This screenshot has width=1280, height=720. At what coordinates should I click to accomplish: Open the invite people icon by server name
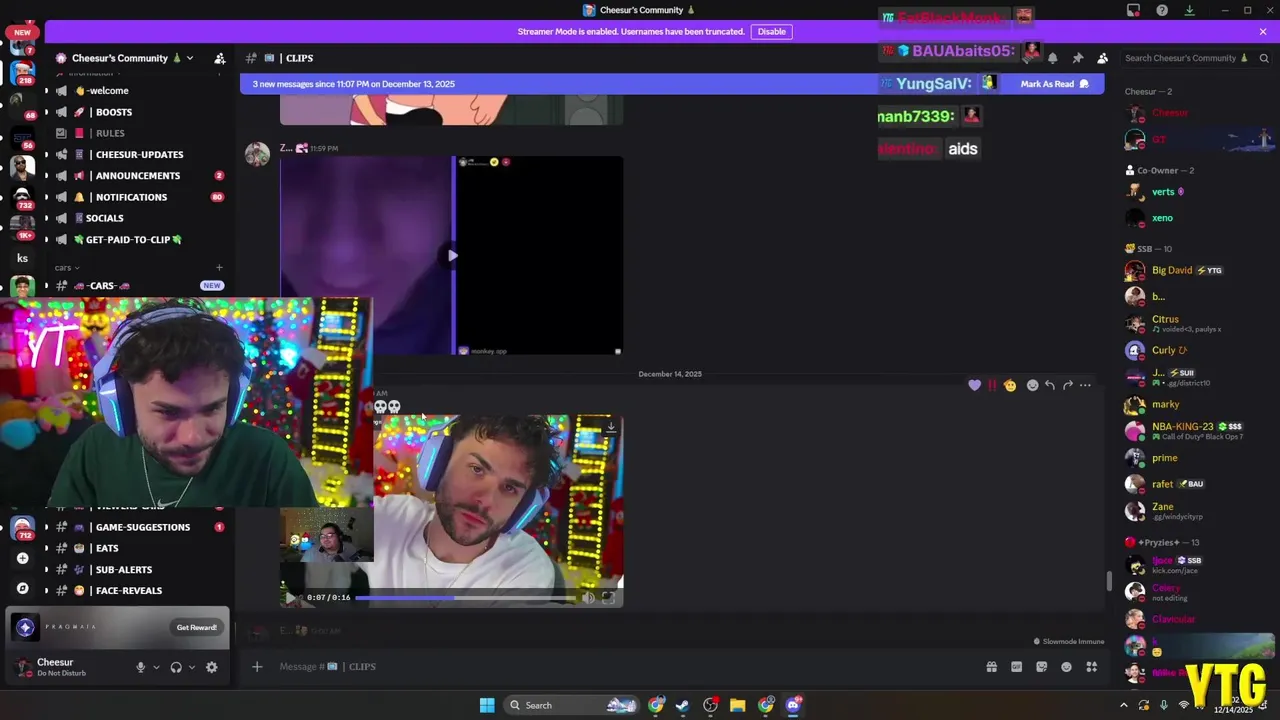pos(220,58)
